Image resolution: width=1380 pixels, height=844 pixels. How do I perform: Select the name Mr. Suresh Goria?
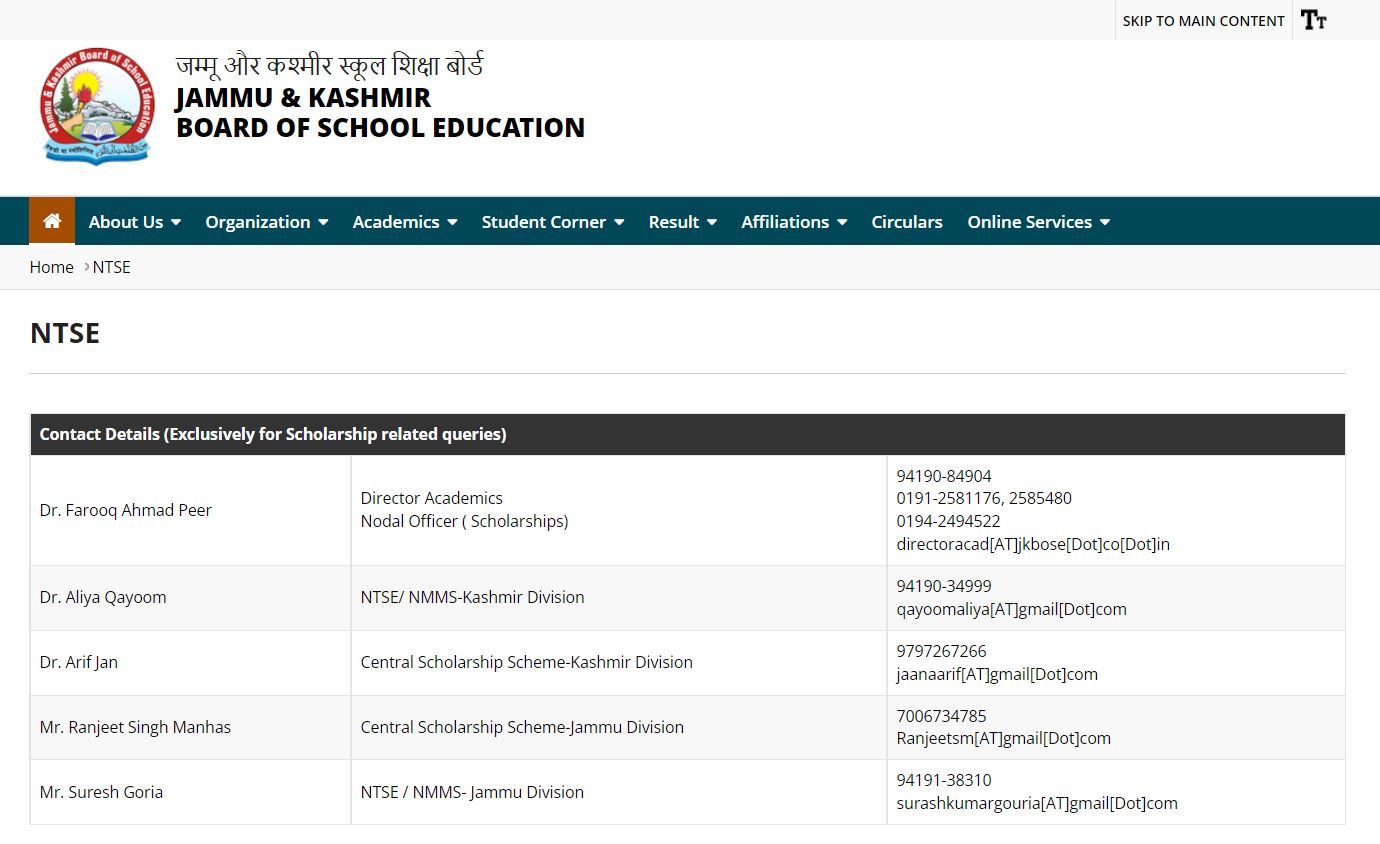point(101,792)
